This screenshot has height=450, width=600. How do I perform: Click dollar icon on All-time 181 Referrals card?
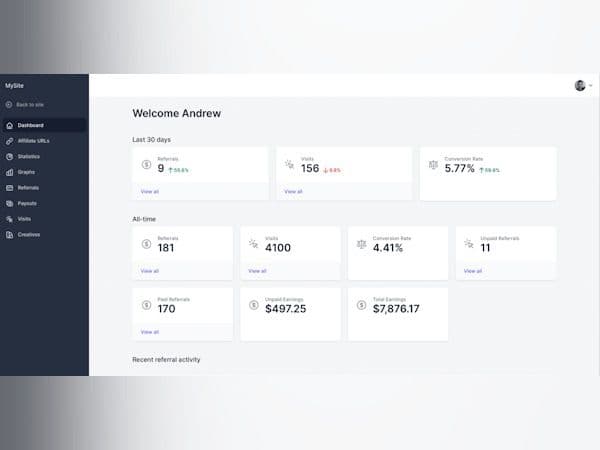pos(146,244)
